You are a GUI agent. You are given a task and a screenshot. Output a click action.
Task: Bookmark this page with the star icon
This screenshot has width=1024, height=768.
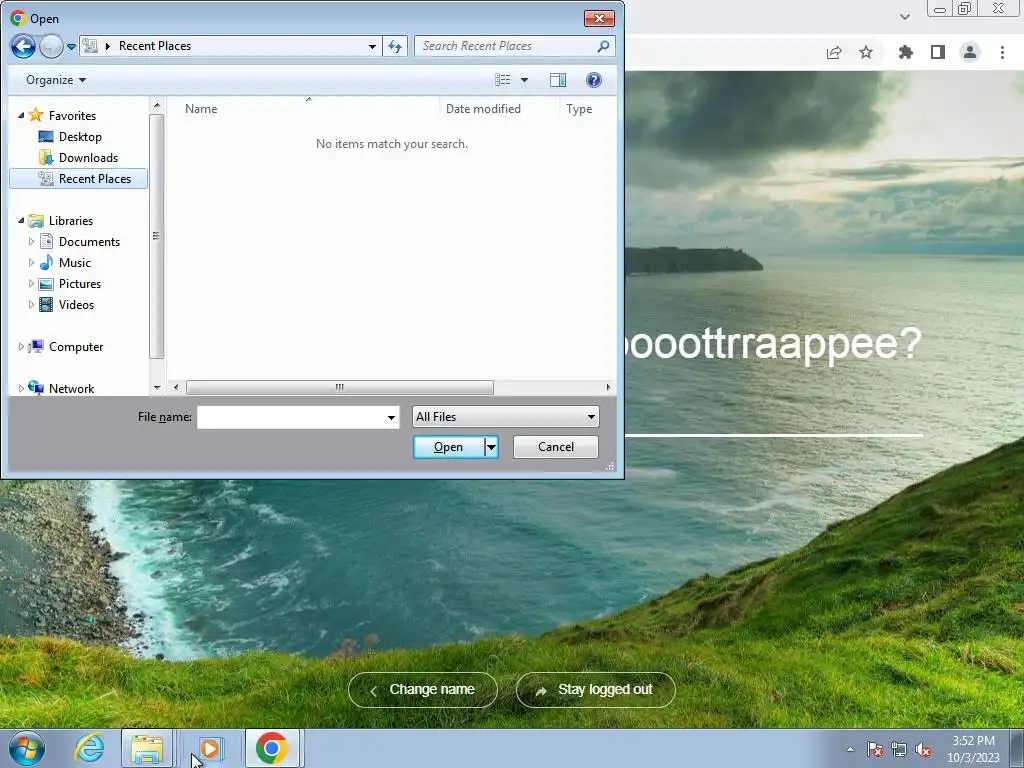tap(866, 52)
